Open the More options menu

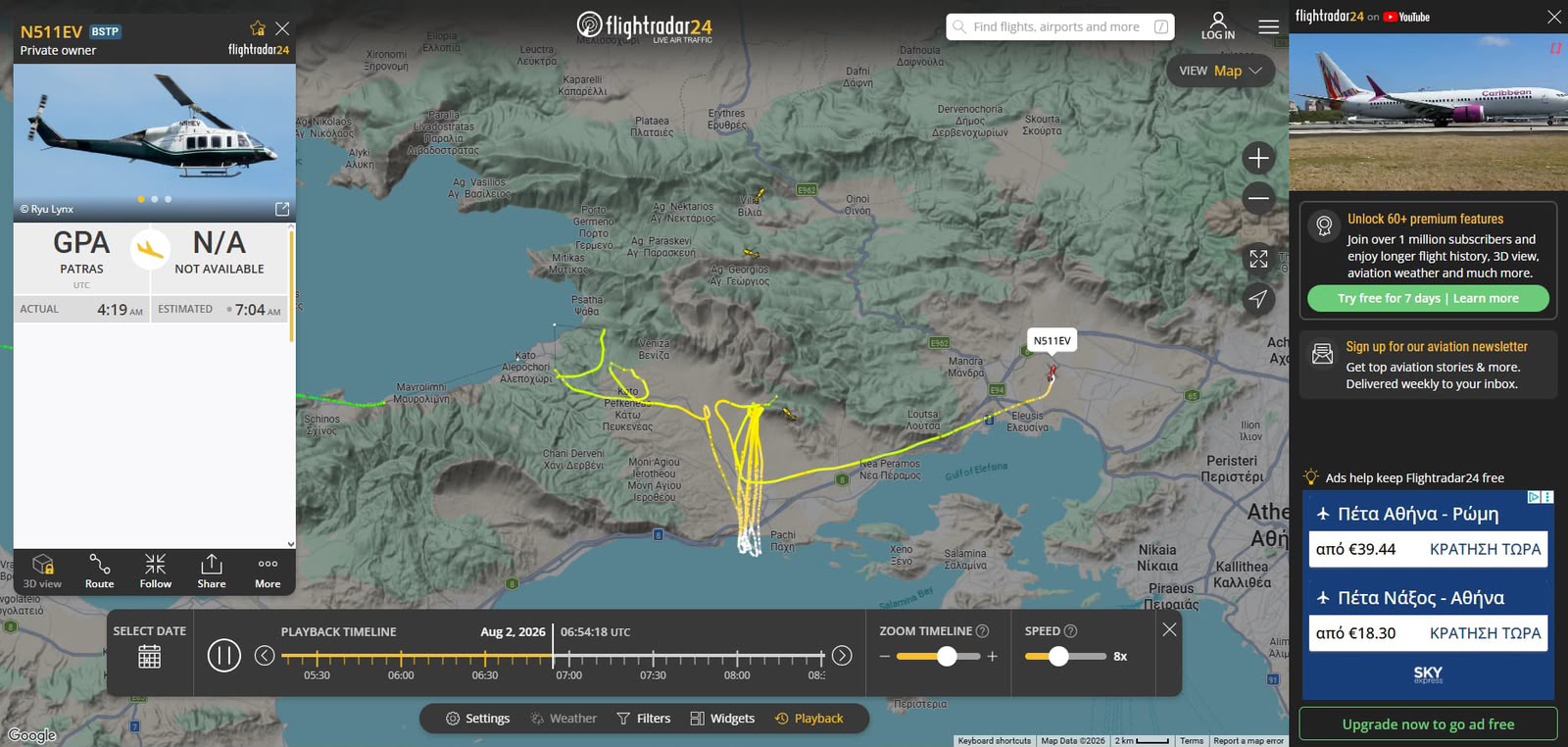pyautogui.click(x=268, y=572)
